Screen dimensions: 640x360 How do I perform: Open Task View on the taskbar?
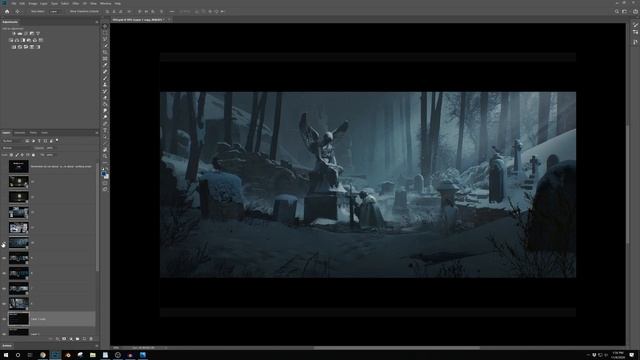(x=30, y=355)
